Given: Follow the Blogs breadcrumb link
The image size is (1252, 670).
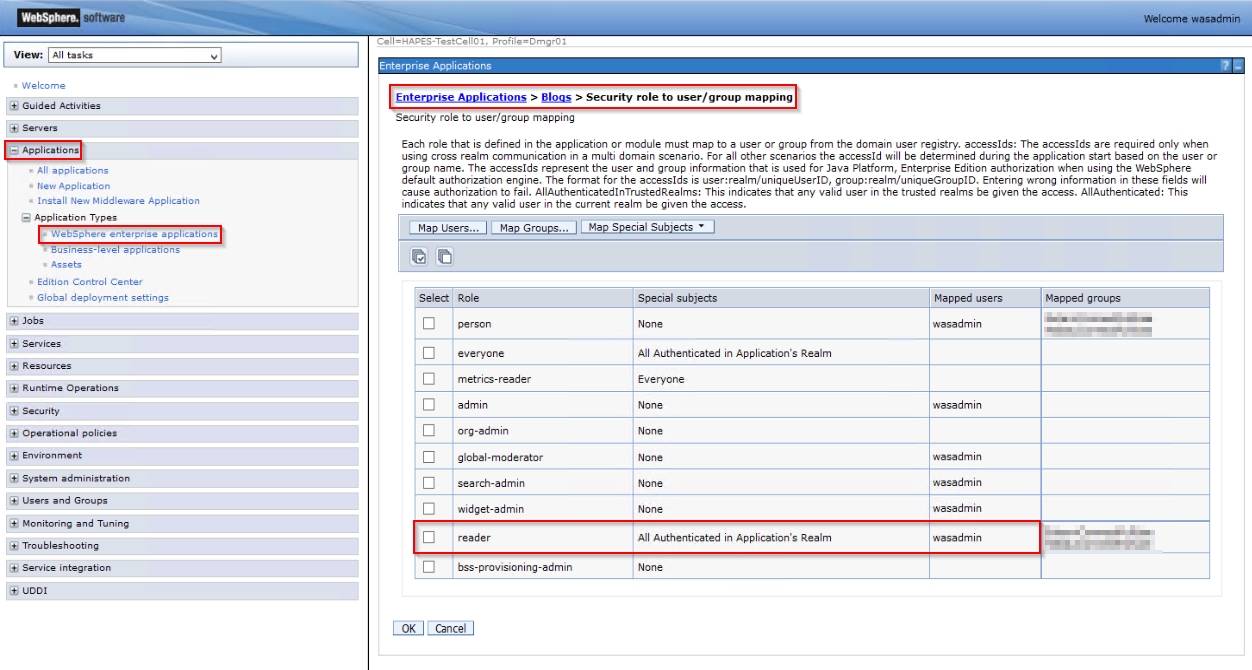Looking at the screenshot, I should [x=556, y=97].
